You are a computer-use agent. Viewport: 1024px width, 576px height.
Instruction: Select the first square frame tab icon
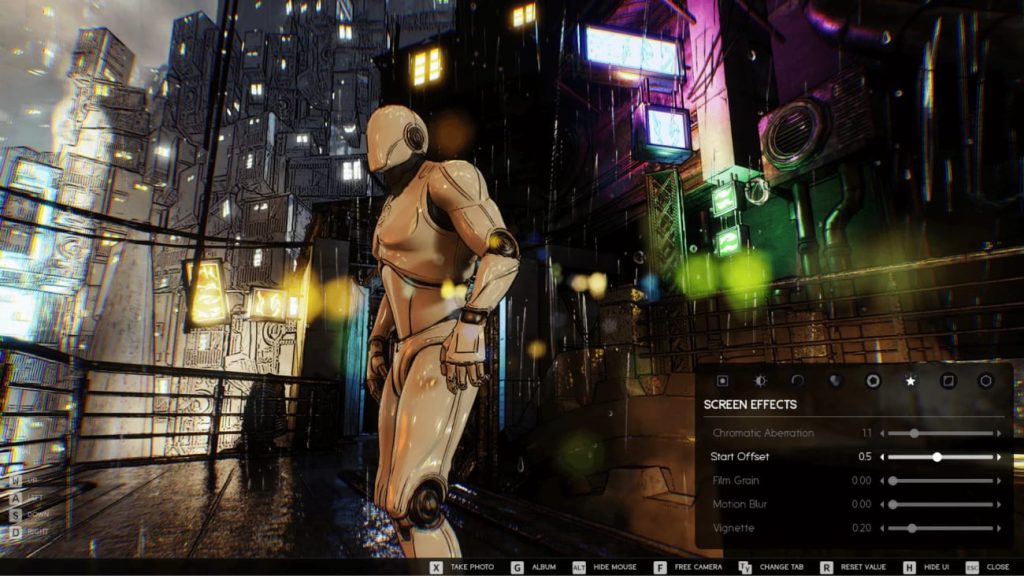point(722,381)
